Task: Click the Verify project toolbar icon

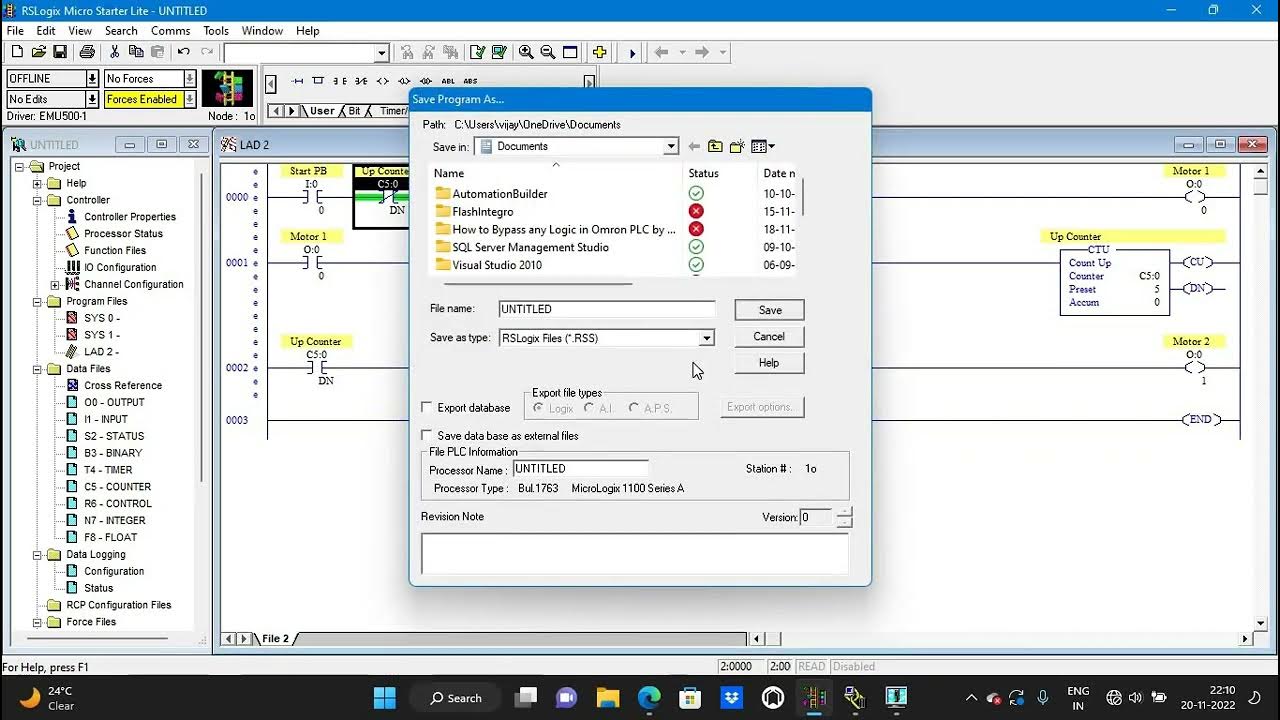Action: click(499, 52)
